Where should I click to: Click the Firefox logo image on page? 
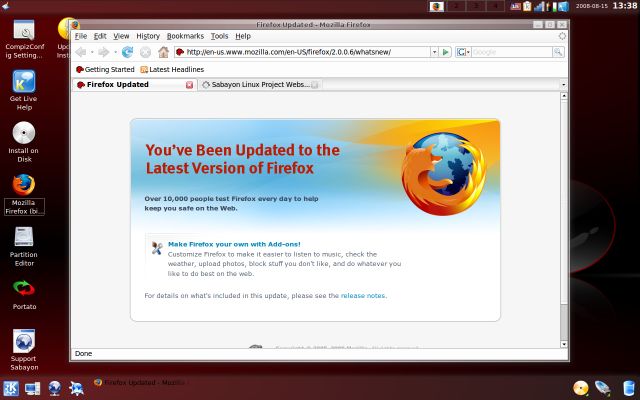click(x=444, y=173)
